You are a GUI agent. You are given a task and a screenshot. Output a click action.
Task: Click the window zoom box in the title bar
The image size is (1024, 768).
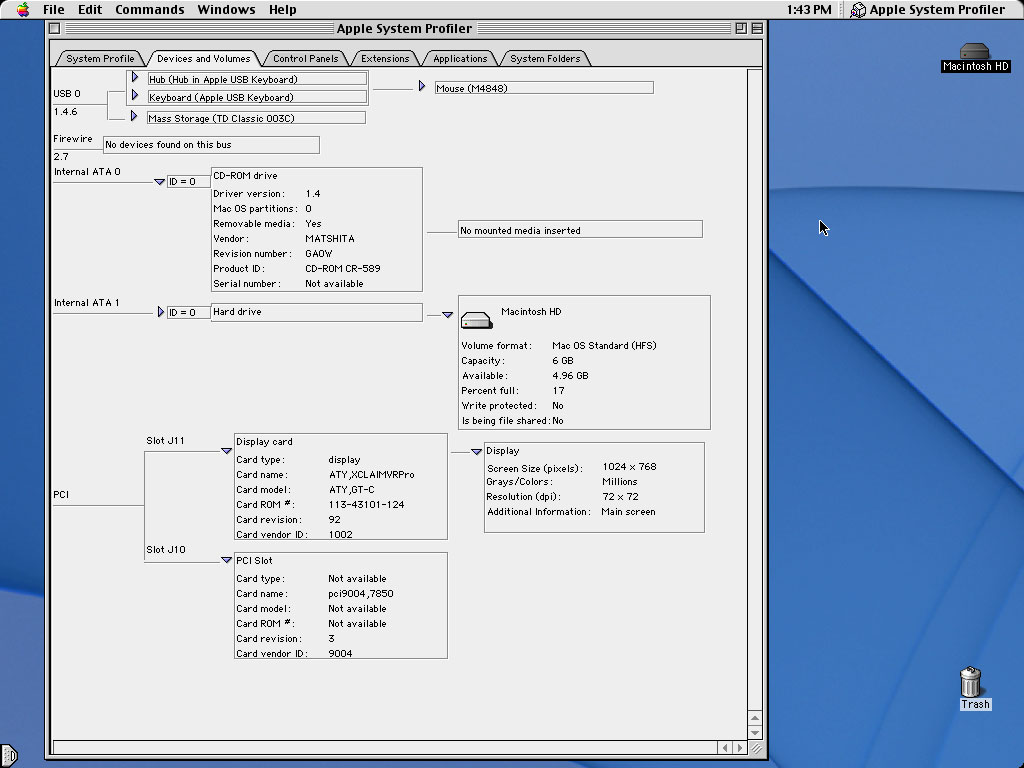click(741, 28)
